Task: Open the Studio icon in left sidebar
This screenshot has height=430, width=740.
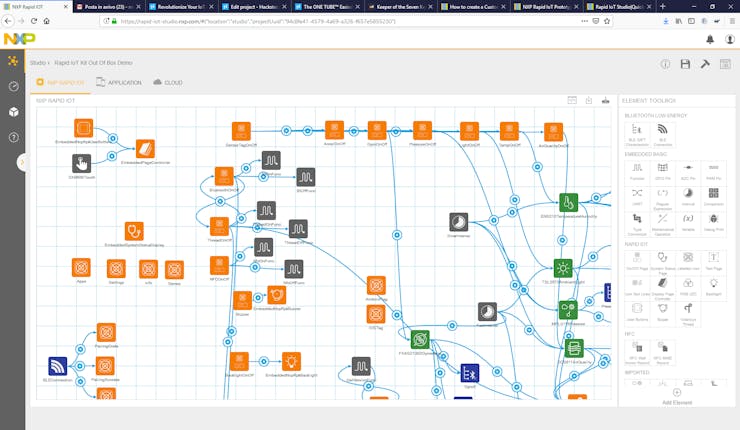Action: (13, 60)
